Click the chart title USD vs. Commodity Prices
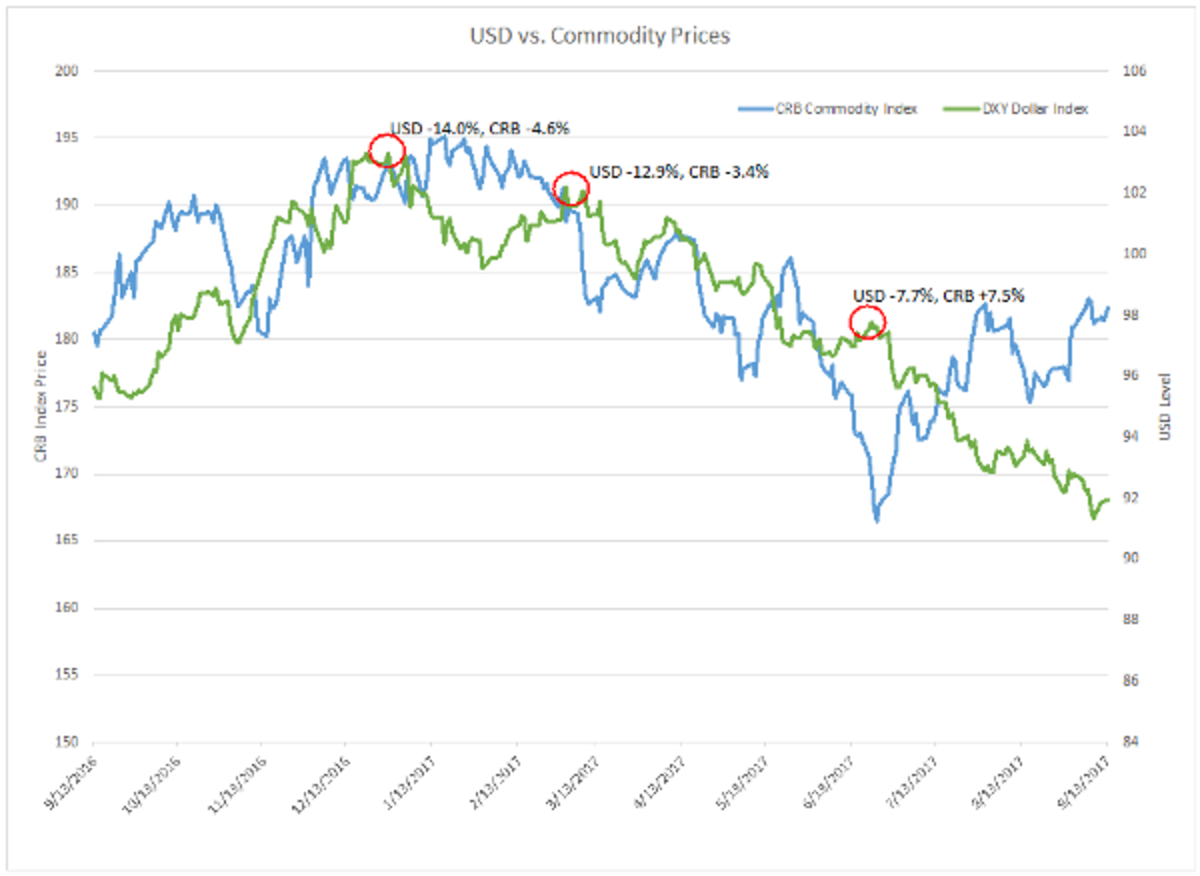The height and width of the screenshot is (876, 1200). [600, 37]
